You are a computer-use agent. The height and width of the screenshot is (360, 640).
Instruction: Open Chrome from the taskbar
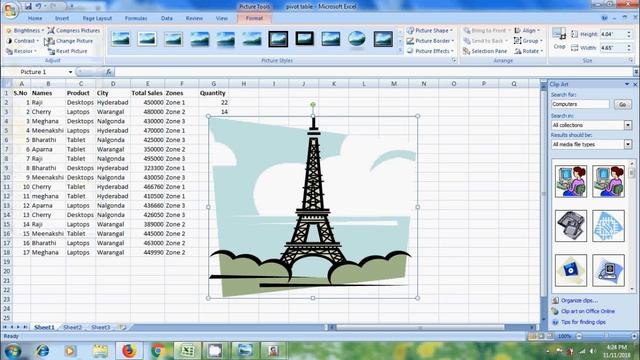tap(158, 351)
